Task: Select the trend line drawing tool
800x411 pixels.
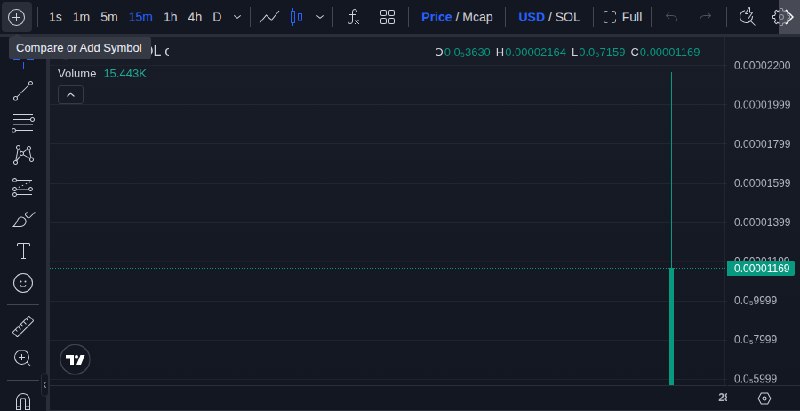Action: click(x=23, y=91)
